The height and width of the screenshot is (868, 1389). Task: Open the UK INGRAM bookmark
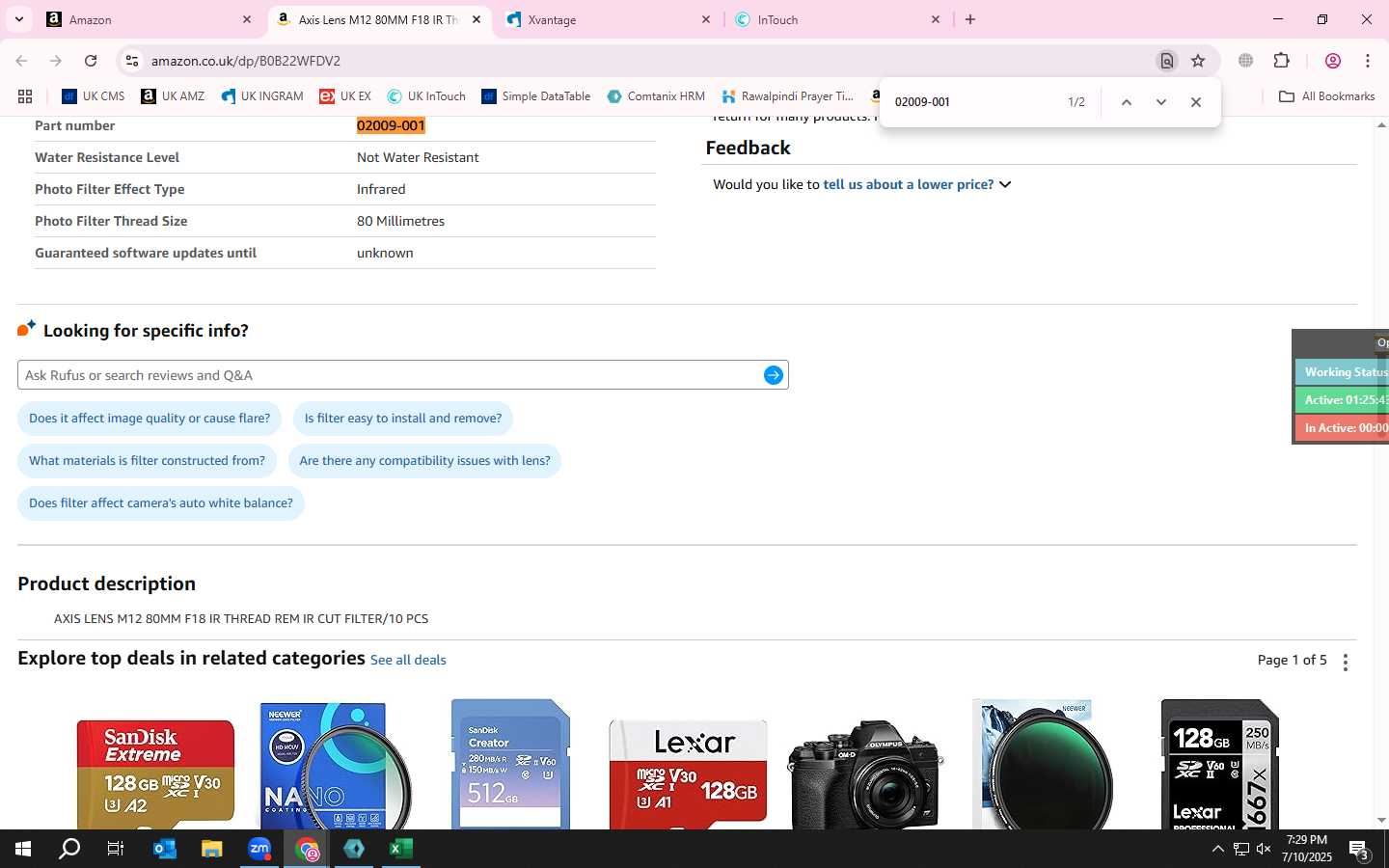(x=262, y=96)
